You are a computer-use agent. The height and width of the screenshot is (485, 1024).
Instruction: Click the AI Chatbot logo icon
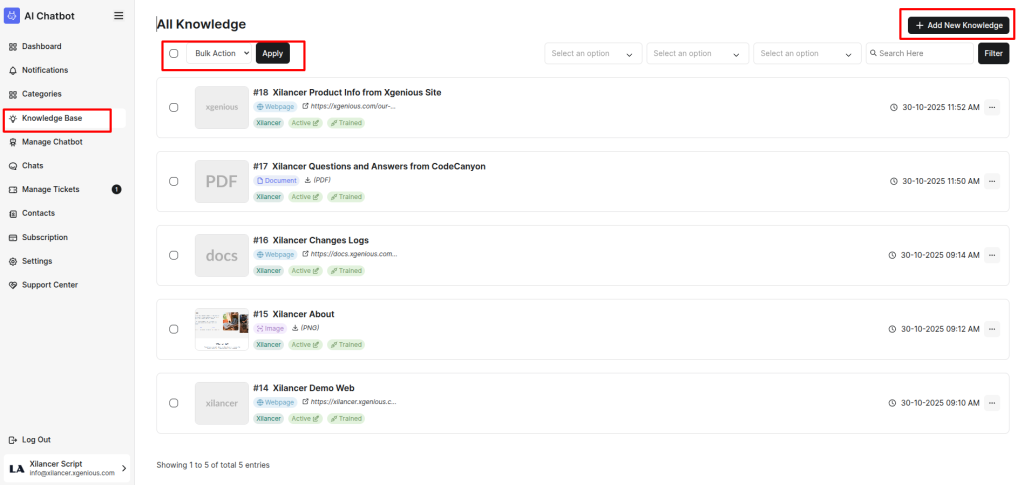(x=12, y=16)
